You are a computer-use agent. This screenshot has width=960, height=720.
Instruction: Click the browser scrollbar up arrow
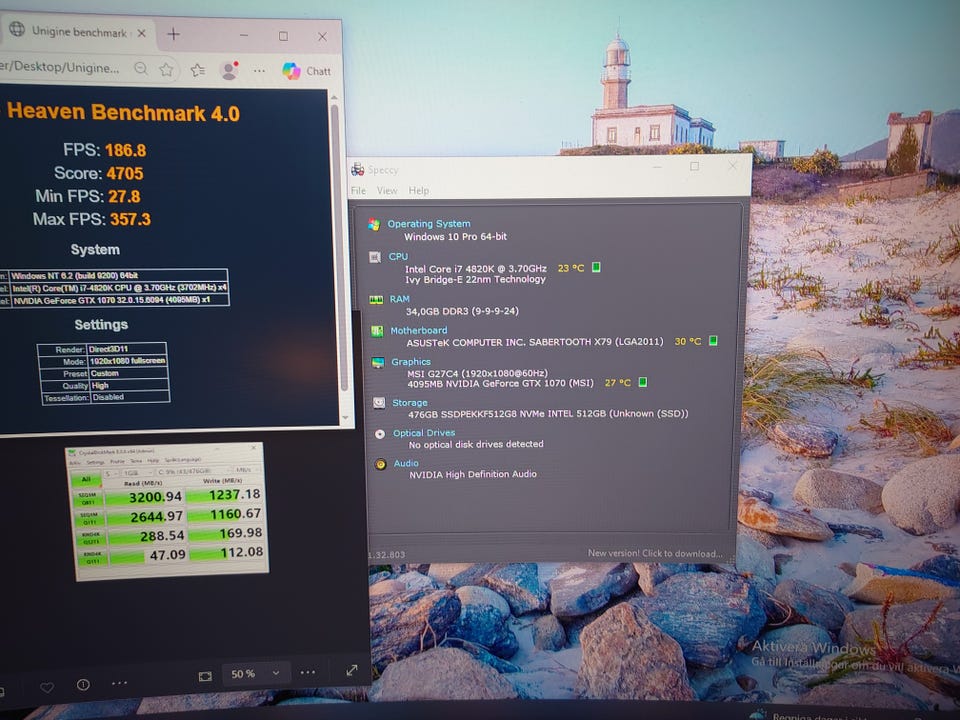pos(334,97)
